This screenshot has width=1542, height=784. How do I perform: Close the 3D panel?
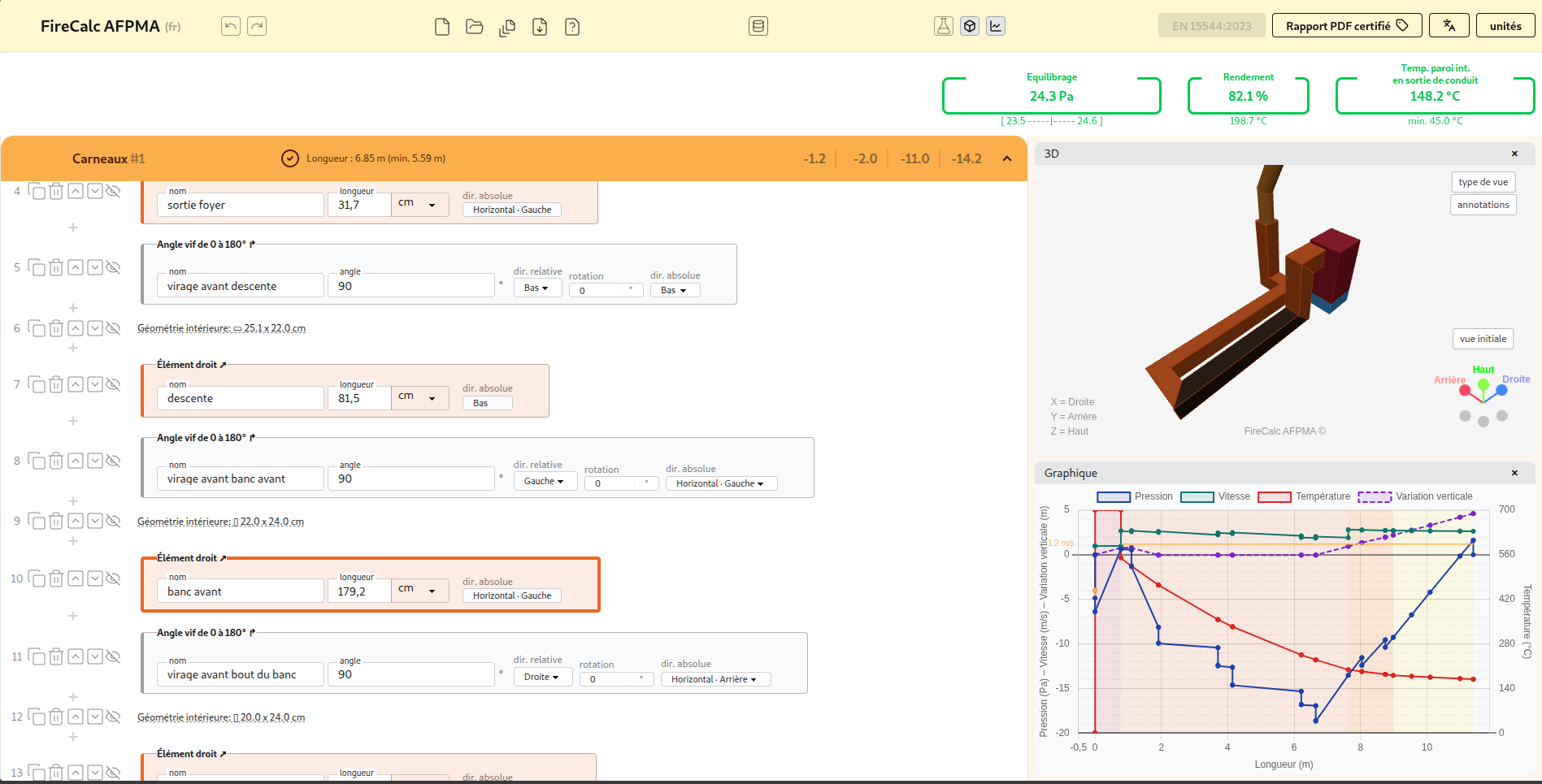[1514, 154]
